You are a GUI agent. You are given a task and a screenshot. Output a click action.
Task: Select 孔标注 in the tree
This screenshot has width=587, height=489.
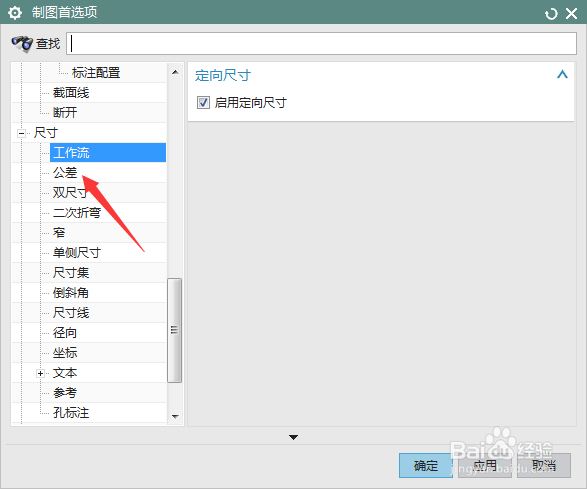[x=71, y=413]
